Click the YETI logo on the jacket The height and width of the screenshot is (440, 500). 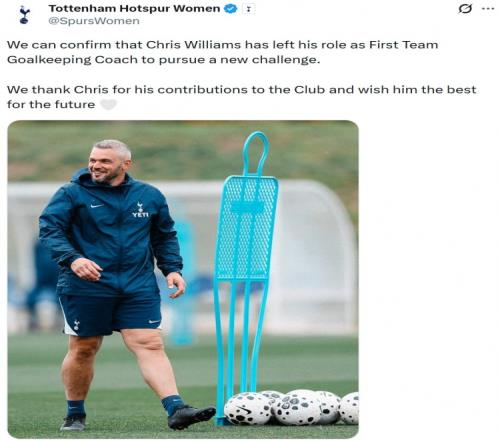(x=140, y=215)
